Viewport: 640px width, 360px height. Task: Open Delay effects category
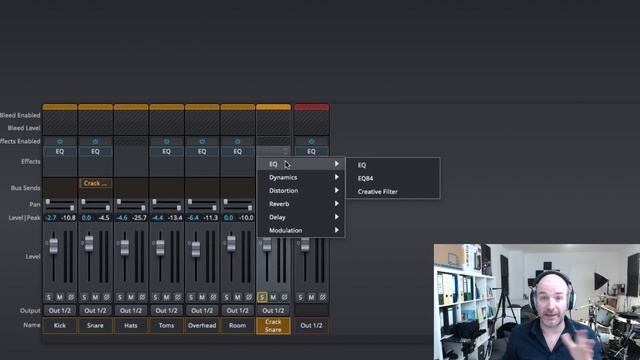coord(301,217)
